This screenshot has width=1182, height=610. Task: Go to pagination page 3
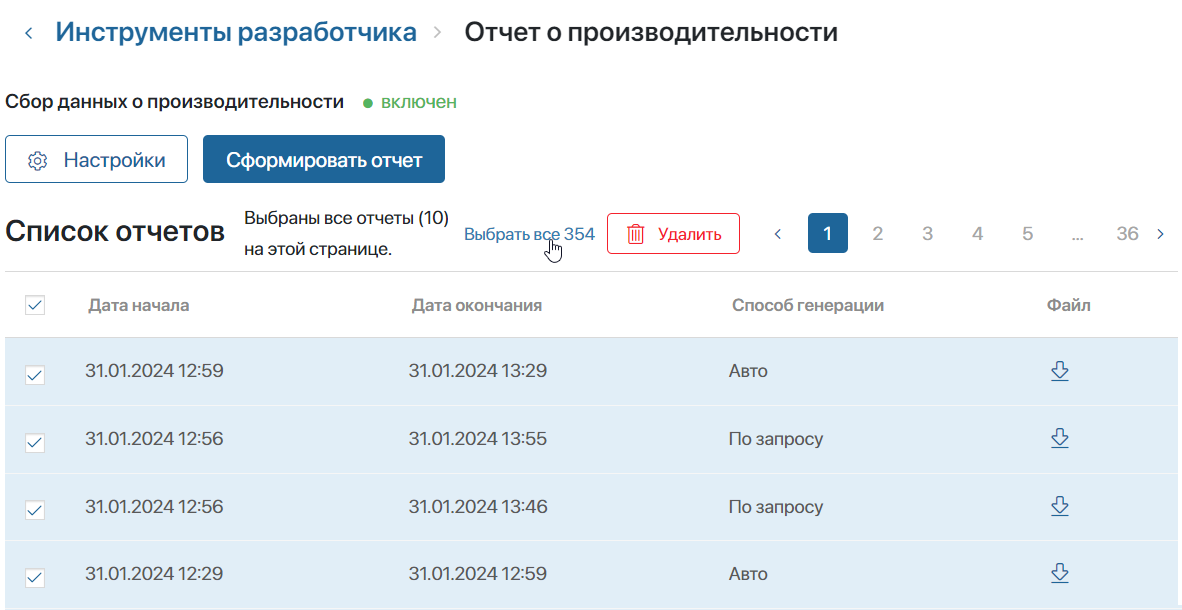click(x=927, y=234)
